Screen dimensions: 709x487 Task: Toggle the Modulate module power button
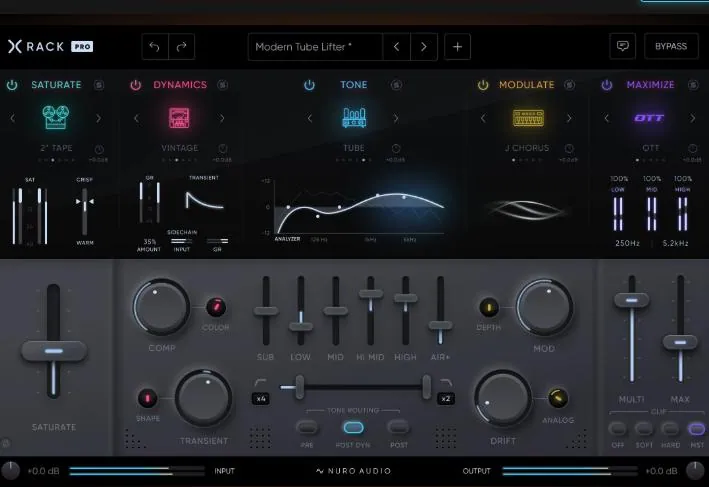pyautogui.click(x=483, y=85)
